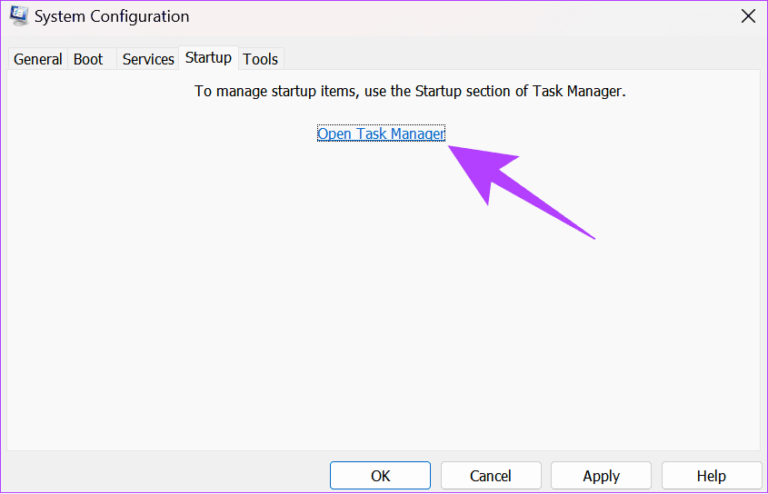The image size is (768, 494).
Task: Click the Apply button
Action: 601,476
